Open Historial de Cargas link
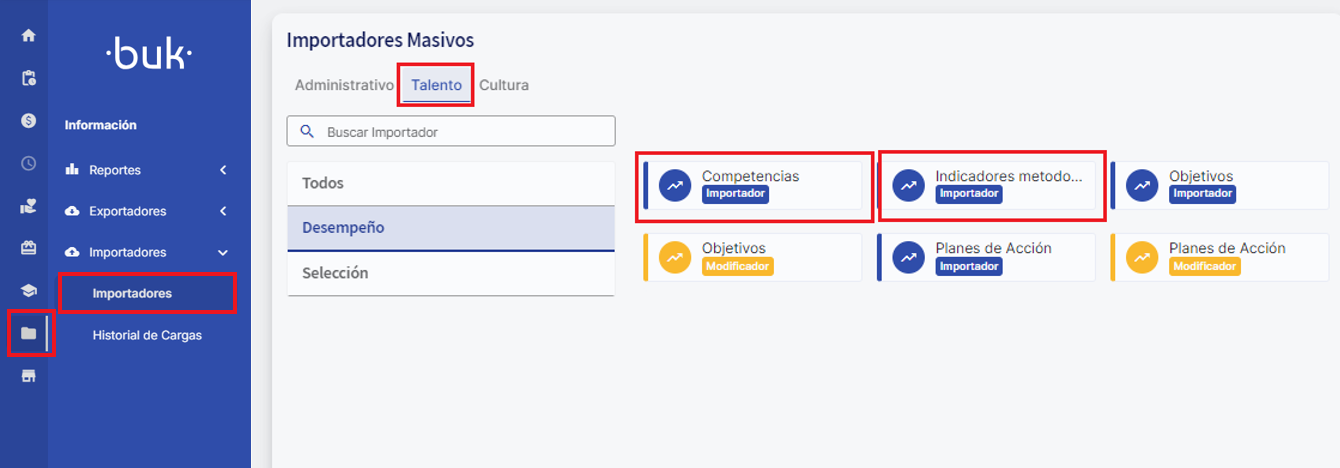 (147, 335)
